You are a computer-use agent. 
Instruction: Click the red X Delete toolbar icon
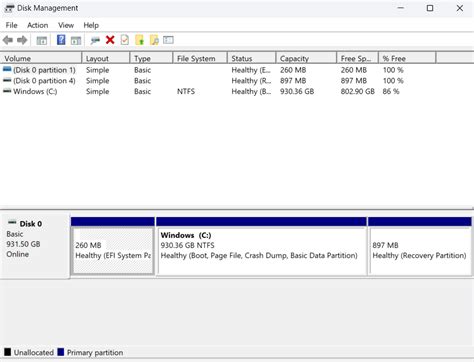point(110,40)
